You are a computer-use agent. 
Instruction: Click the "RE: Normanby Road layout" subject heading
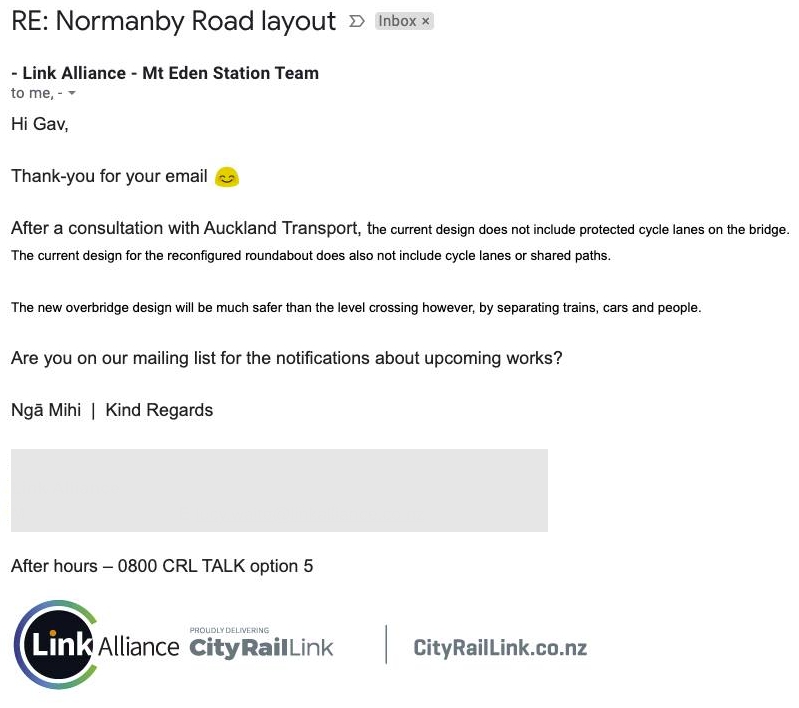pyautogui.click(x=173, y=21)
